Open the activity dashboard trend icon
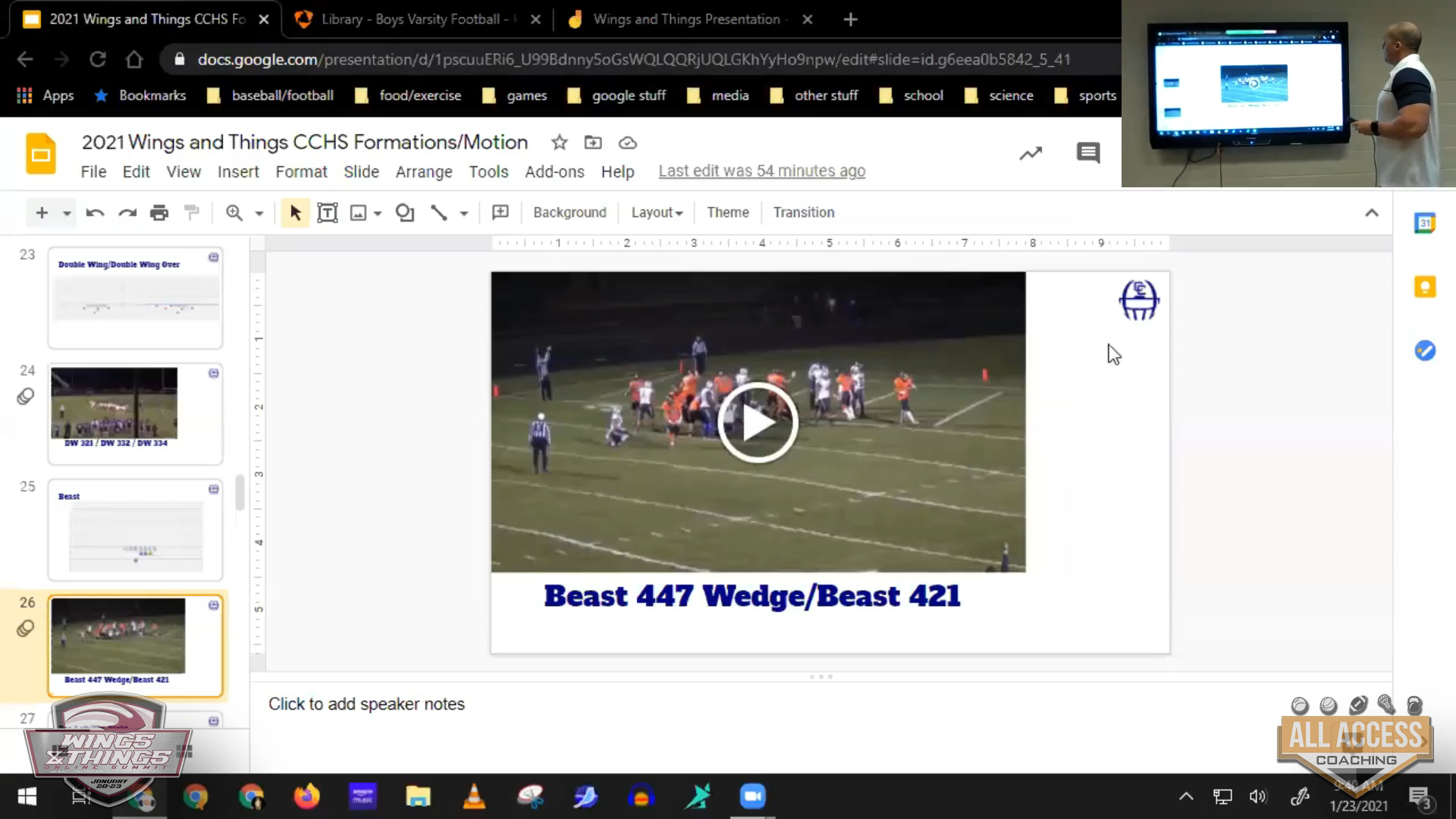 click(x=1031, y=153)
